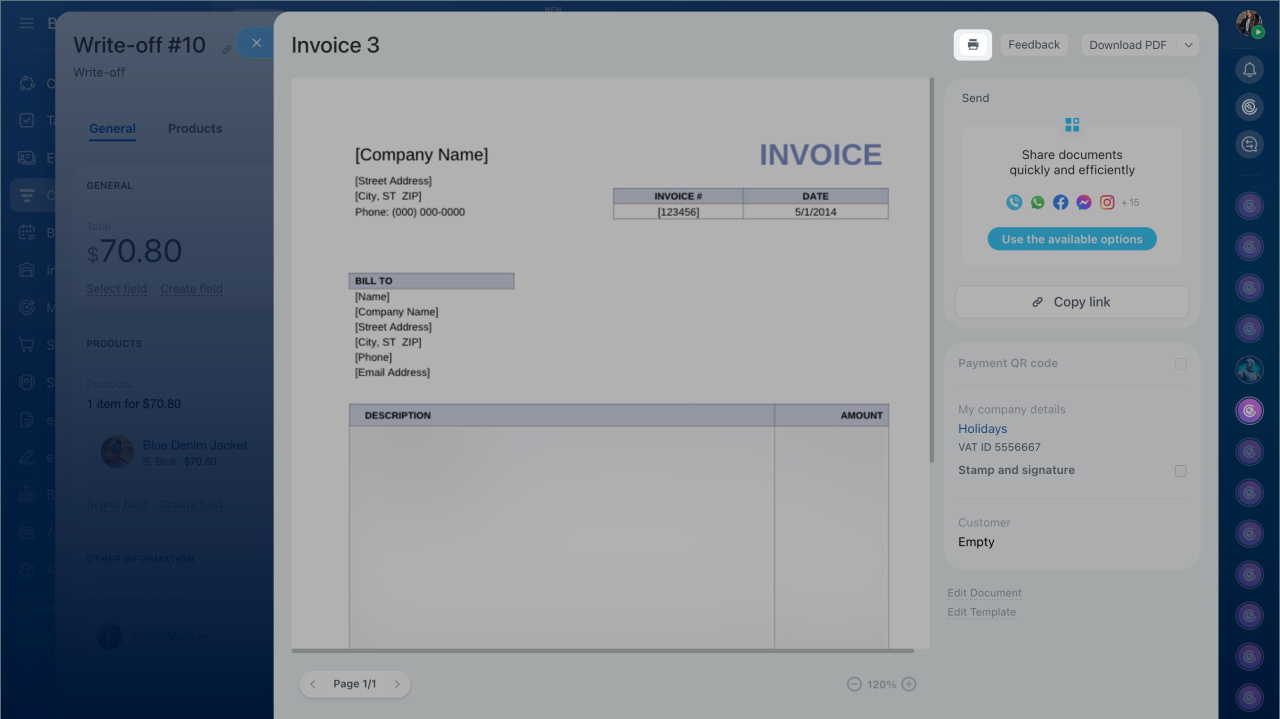The width and height of the screenshot is (1280, 719).
Task: Click the Instagram share icon
Action: click(x=1107, y=202)
